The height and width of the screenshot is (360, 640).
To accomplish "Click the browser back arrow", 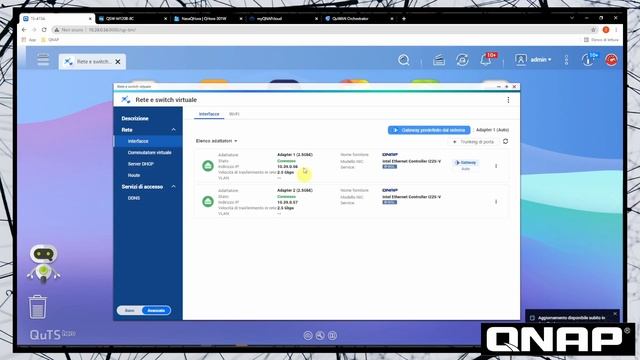I will tap(24, 30).
